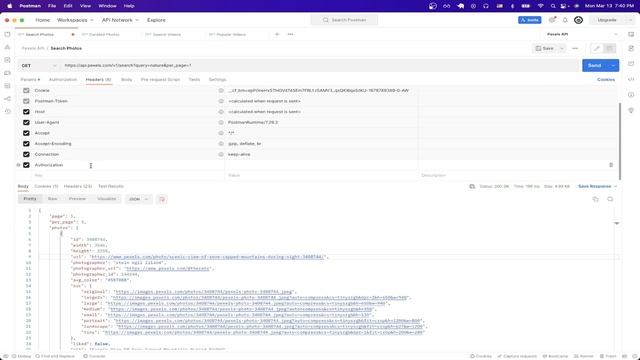This screenshot has height=360, width=640.
Task: Uncheck the User-Agent header checkbox
Action: coord(26,122)
